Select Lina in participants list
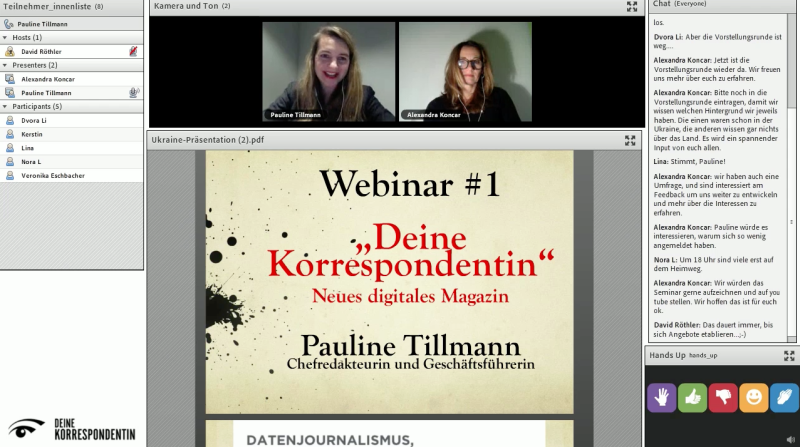 pos(71,148)
